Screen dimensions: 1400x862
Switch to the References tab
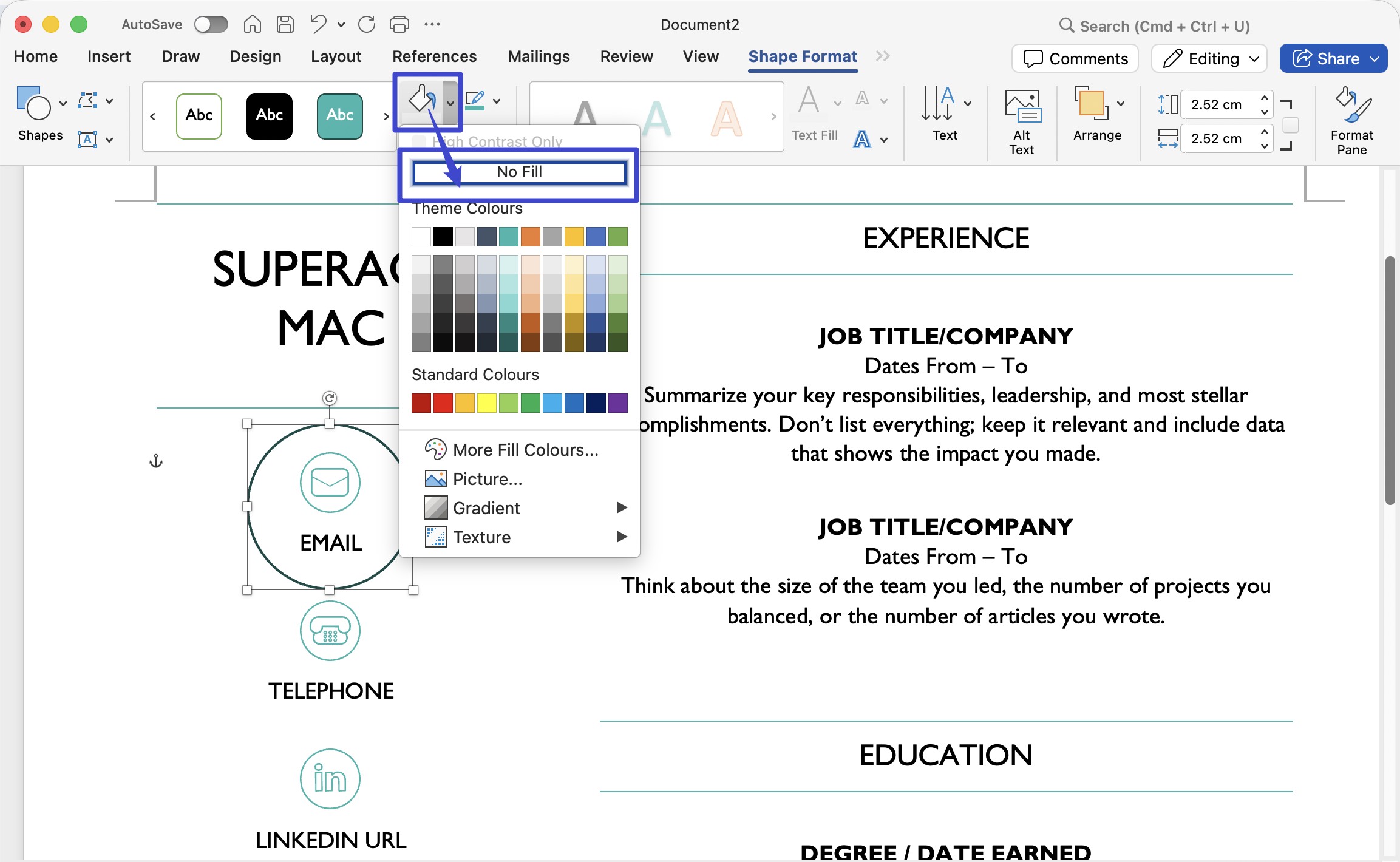click(434, 56)
